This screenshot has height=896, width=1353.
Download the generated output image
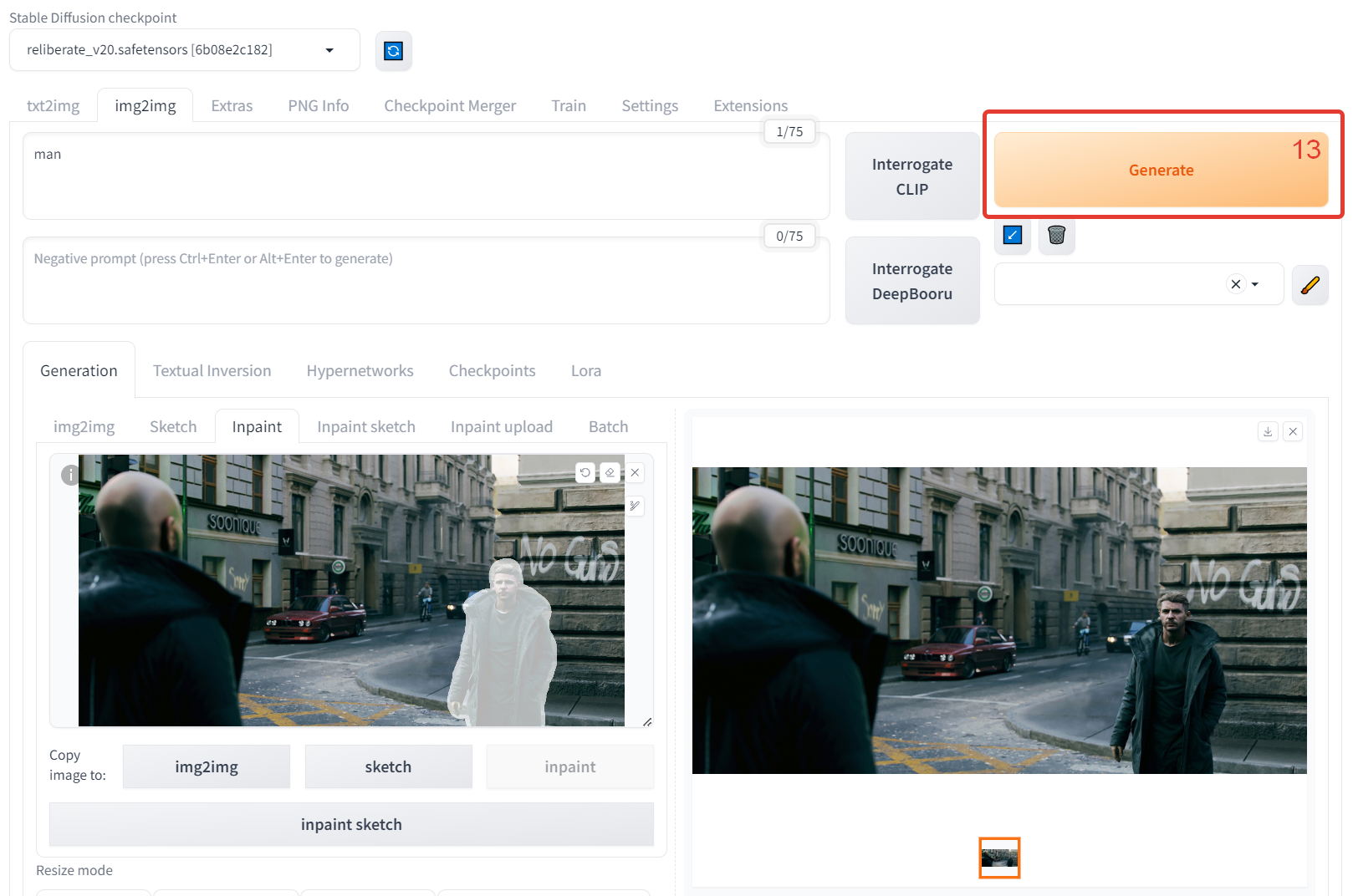(1268, 431)
